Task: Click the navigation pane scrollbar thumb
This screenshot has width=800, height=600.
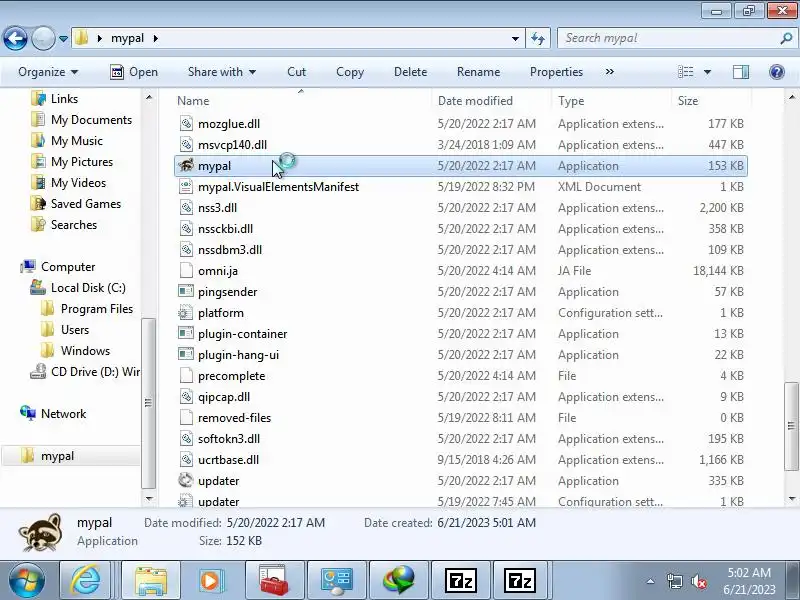Action: 148,403
